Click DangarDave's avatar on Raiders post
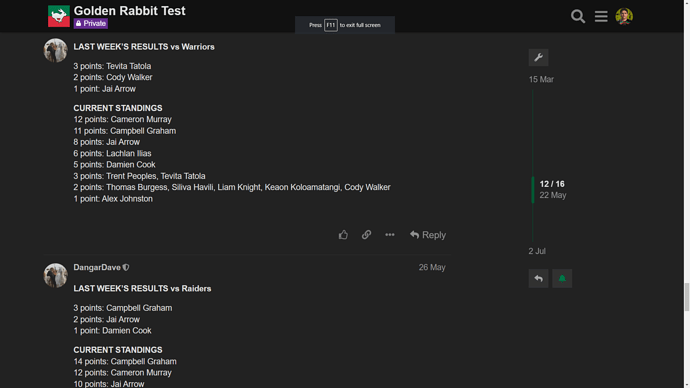 tap(55, 275)
